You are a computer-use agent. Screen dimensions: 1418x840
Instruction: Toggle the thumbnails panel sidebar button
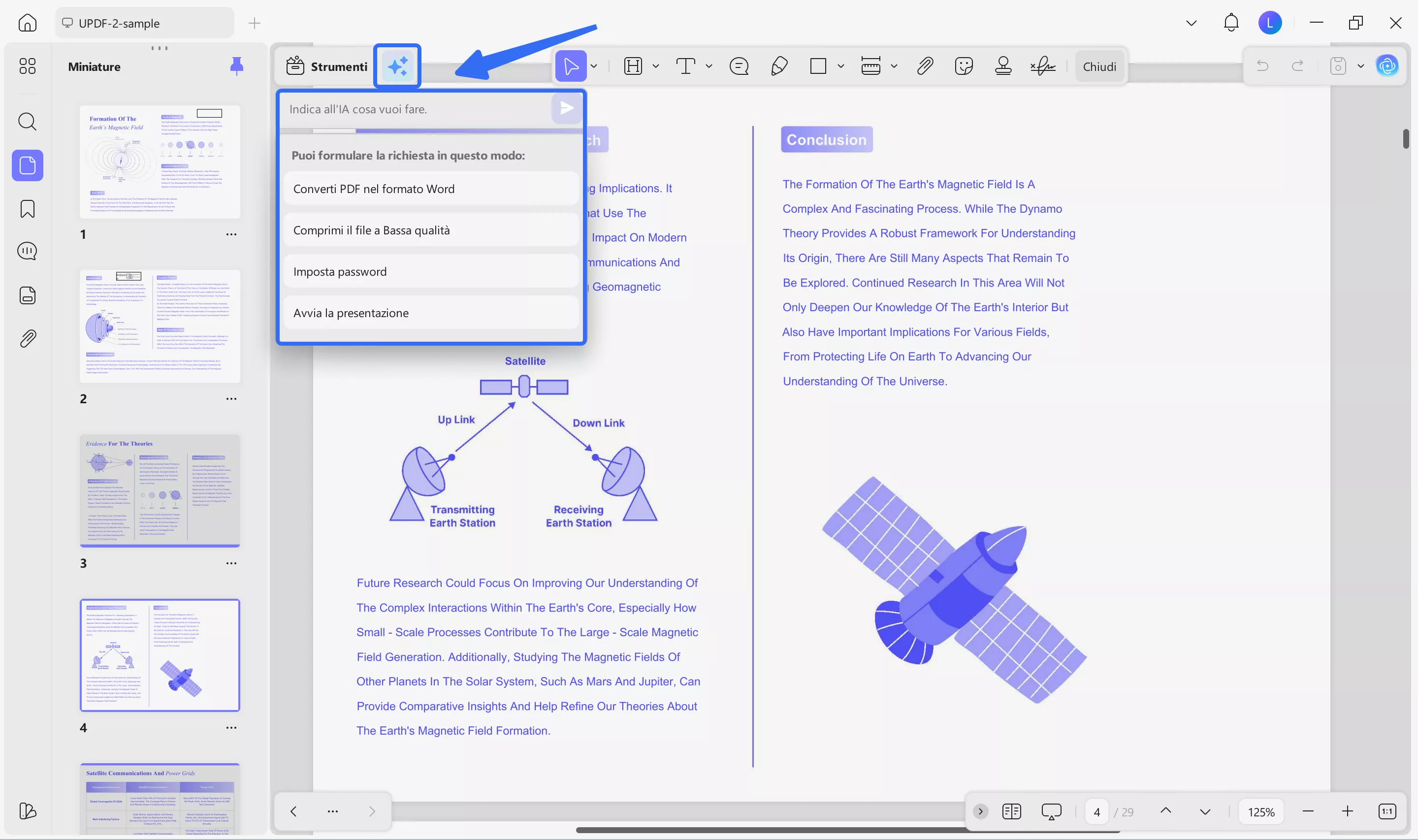pyautogui.click(x=27, y=165)
